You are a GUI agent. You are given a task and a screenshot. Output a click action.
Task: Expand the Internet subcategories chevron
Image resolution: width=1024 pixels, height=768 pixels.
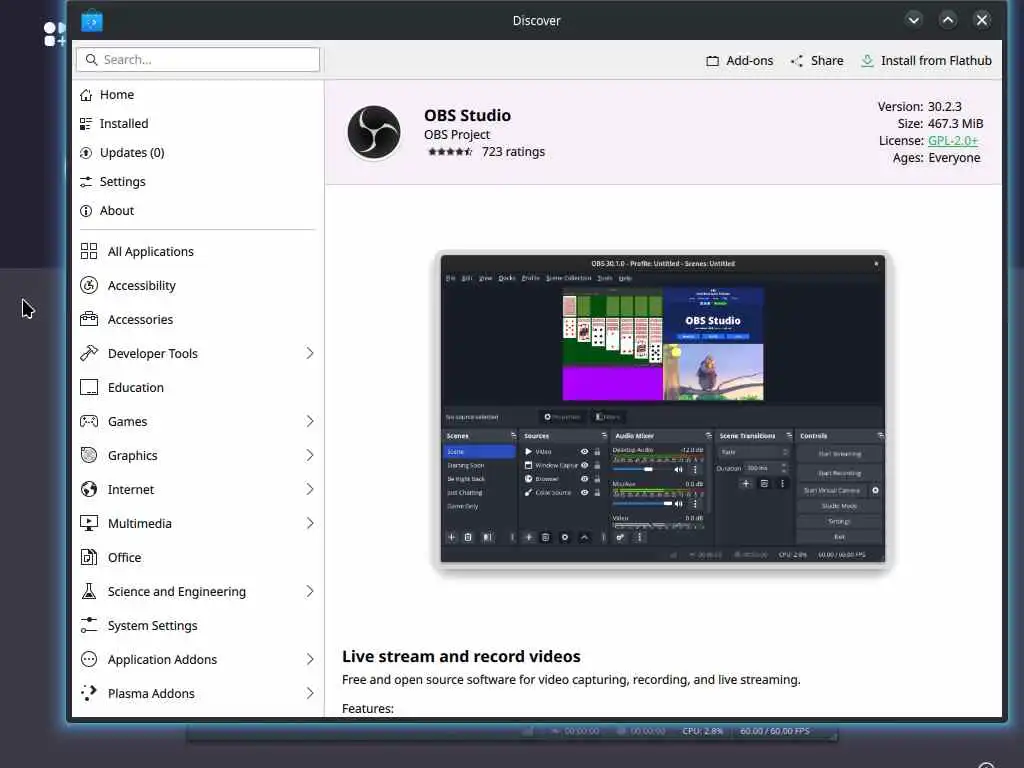point(310,489)
